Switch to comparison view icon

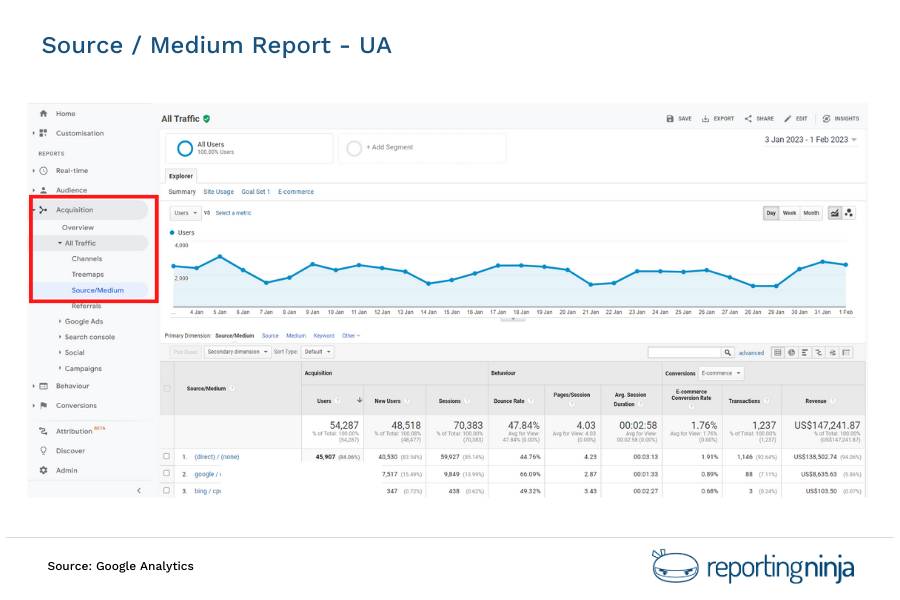(818, 353)
